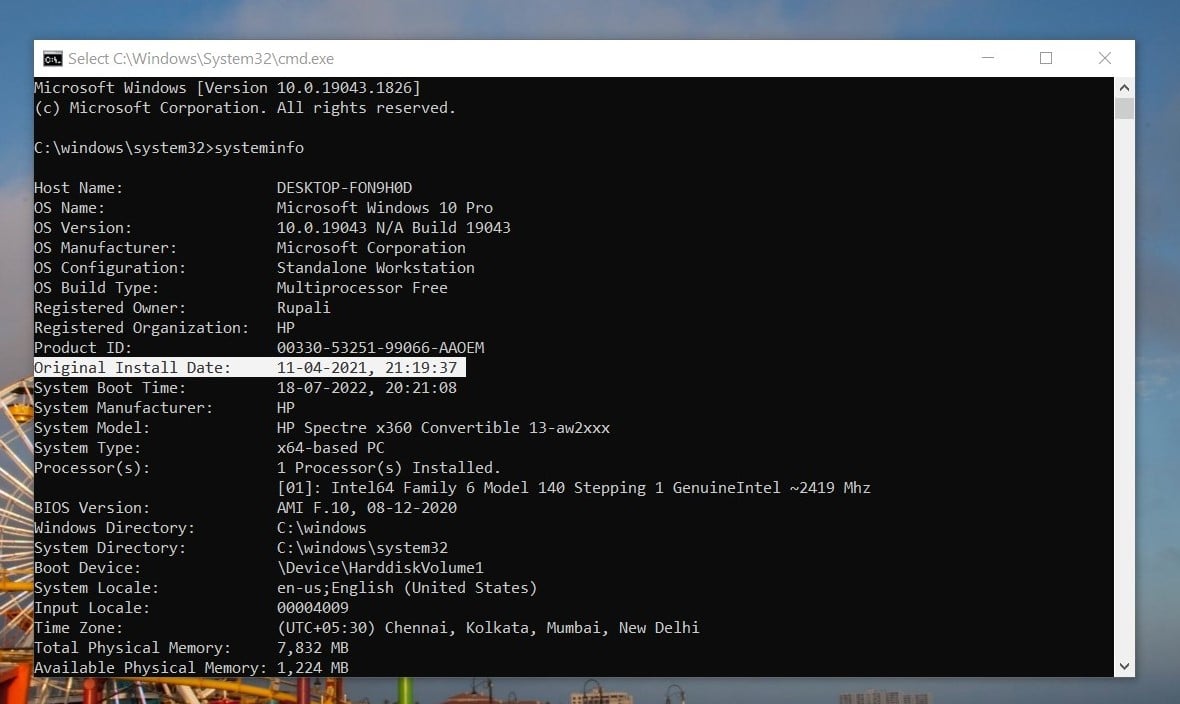
Task: Minimize the cmd.exe window
Action: coord(988,58)
